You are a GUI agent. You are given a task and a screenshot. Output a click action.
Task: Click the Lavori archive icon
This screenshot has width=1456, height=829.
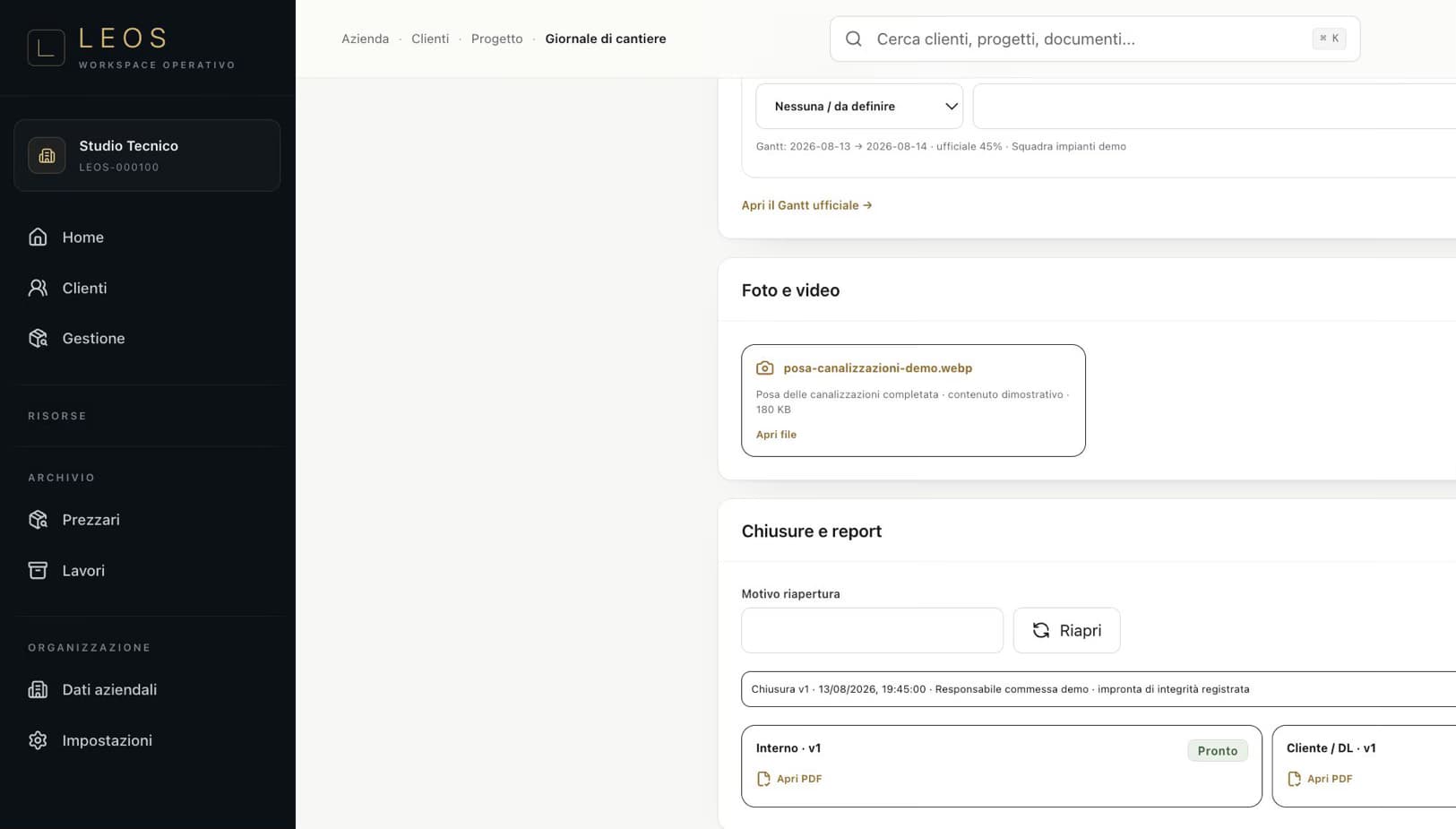(x=38, y=570)
